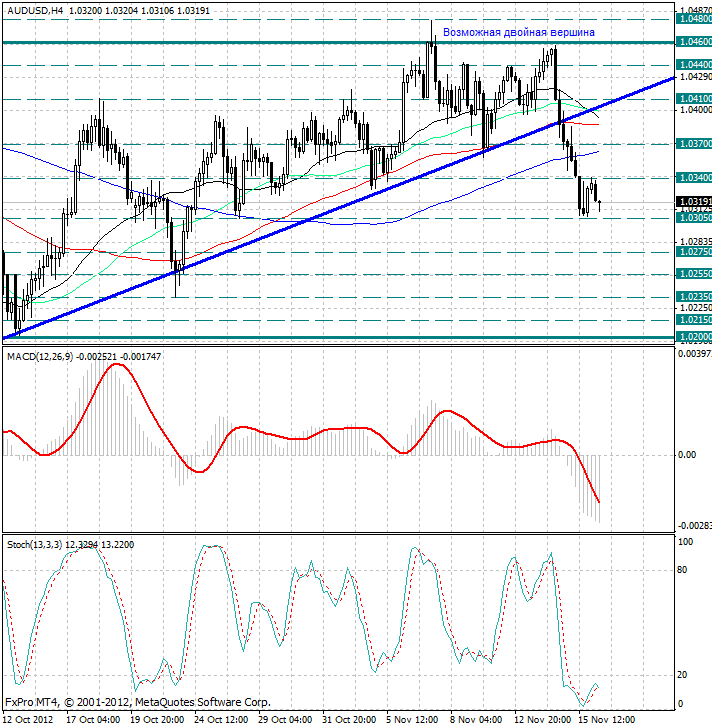
Task: Select the '19 Oct 20:00' time label
Action: 157,720
